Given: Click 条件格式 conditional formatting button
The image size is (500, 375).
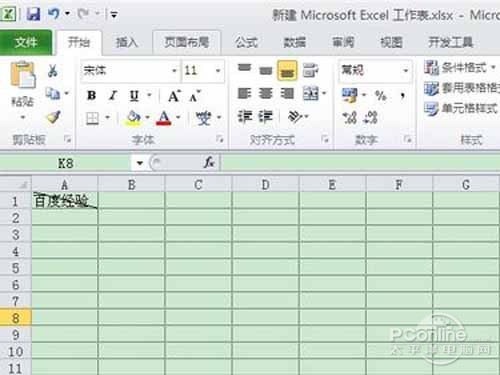Looking at the screenshot, I should [x=461, y=68].
